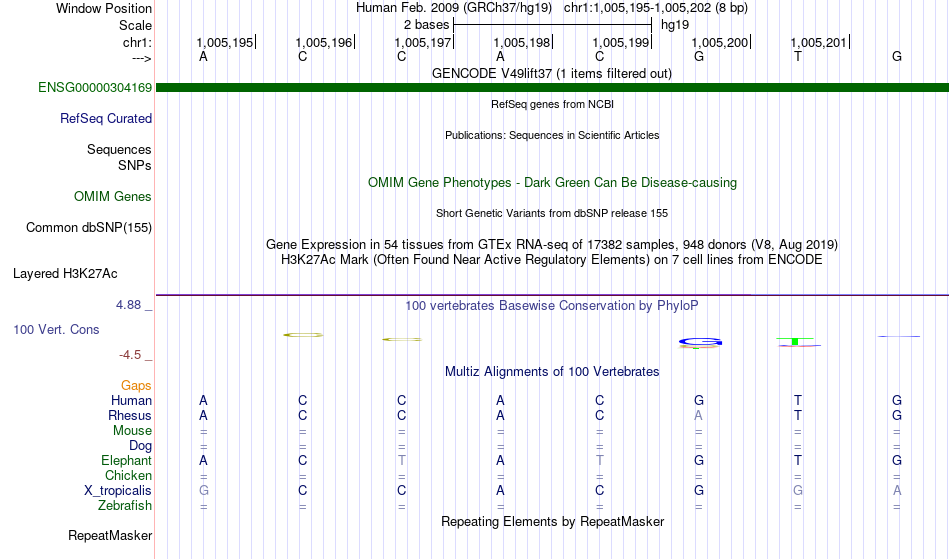The height and width of the screenshot is (559, 950).
Task: Click the Mouse species row label
Action: [x=132, y=431]
